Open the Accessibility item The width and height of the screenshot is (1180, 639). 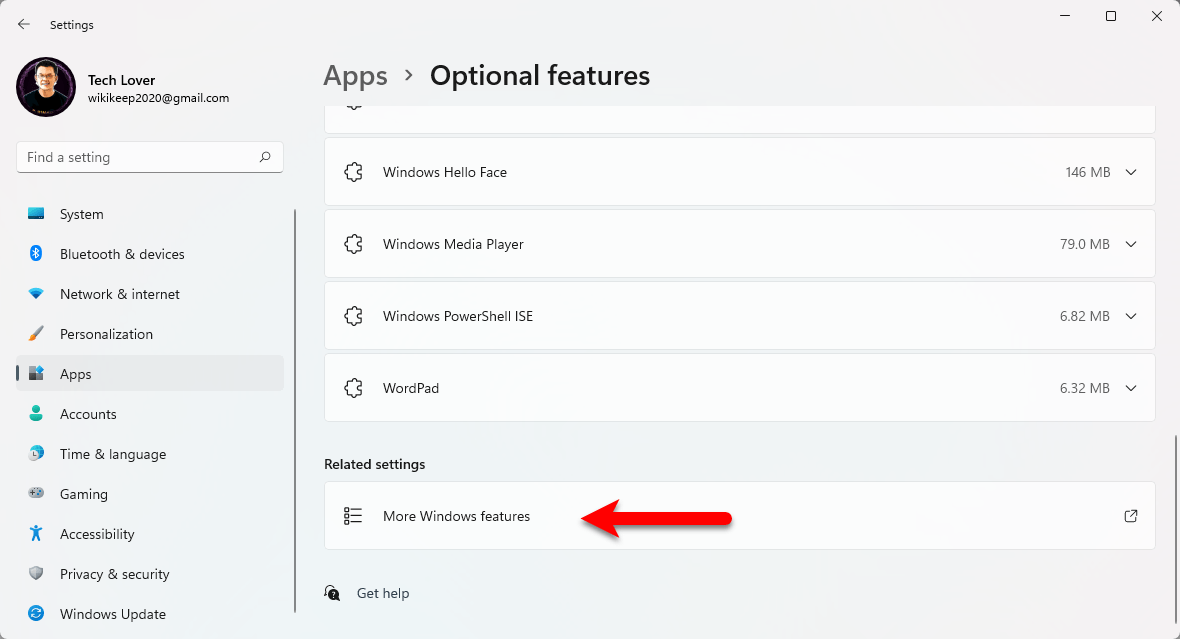pyautogui.click(x=150, y=534)
